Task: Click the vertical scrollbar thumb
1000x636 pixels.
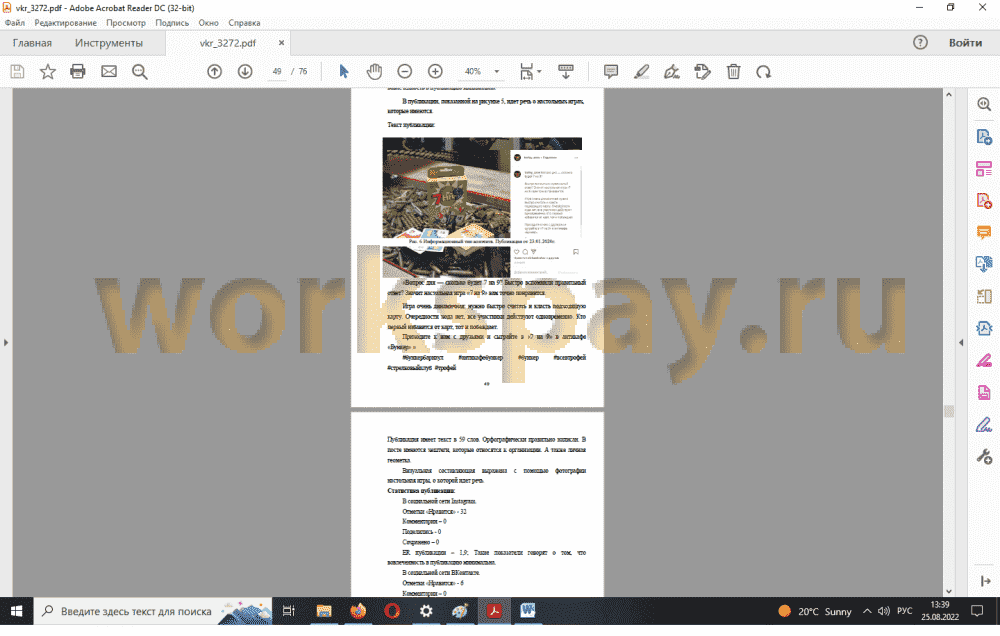Action: pos(948,411)
